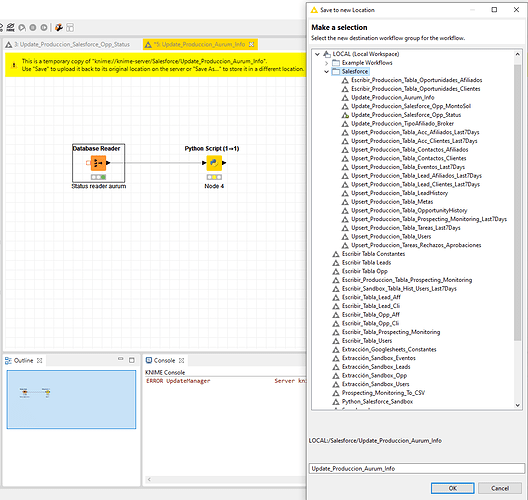528x500 pixels.
Task: Click the tree scrollbar down arrow
Action: (x=518, y=405)
